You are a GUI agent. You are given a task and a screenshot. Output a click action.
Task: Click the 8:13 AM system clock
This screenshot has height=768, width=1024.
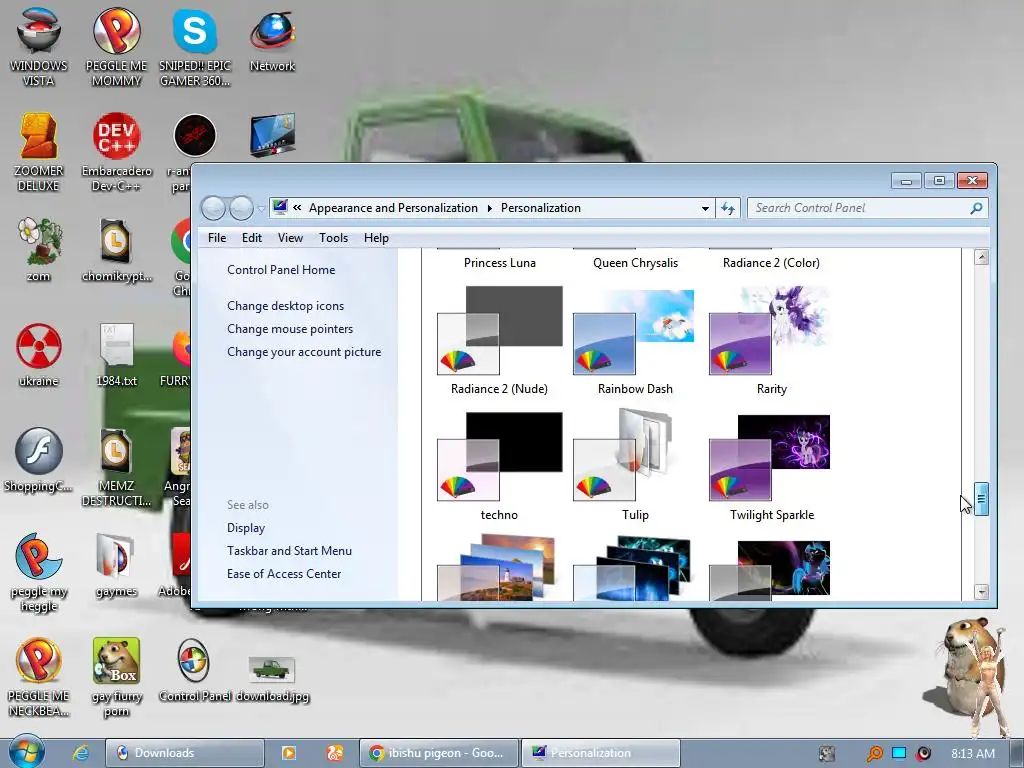[972, 754]
